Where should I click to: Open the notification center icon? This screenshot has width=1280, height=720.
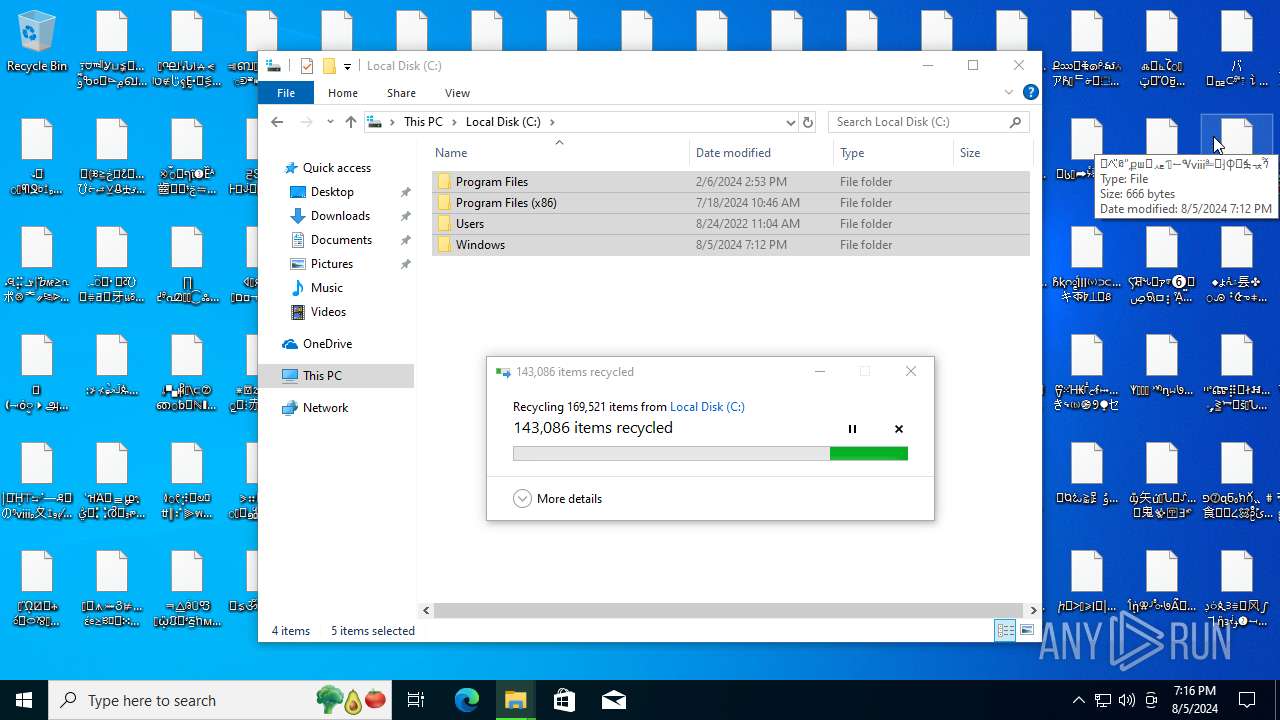[1247, 700]
